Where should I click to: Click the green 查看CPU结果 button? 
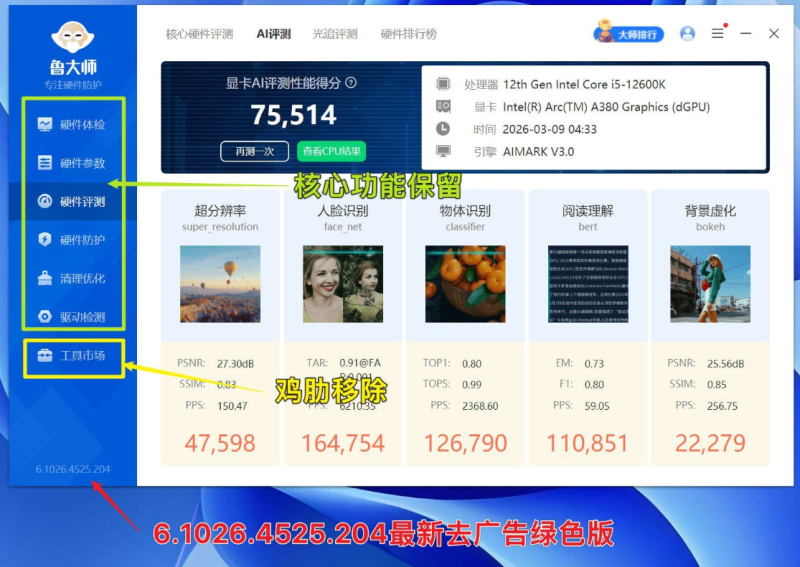click(x=331, y=151)
